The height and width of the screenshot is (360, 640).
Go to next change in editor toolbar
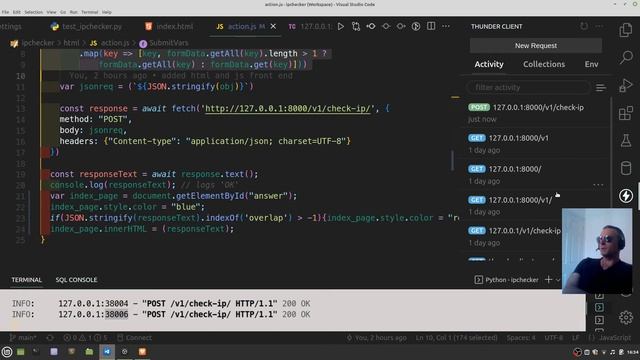(401, 27)
